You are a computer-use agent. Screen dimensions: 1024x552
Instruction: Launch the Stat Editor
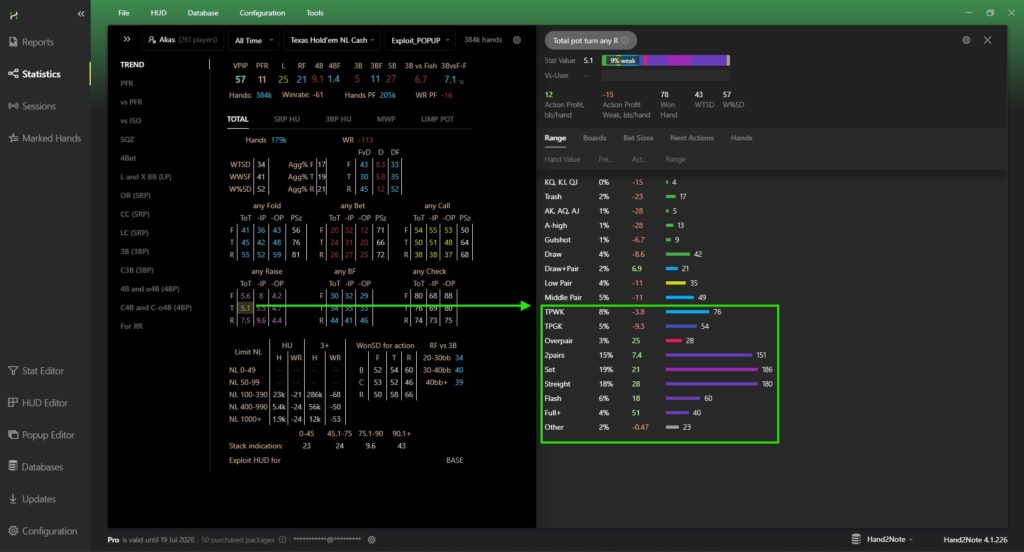(x=42, y=371)
